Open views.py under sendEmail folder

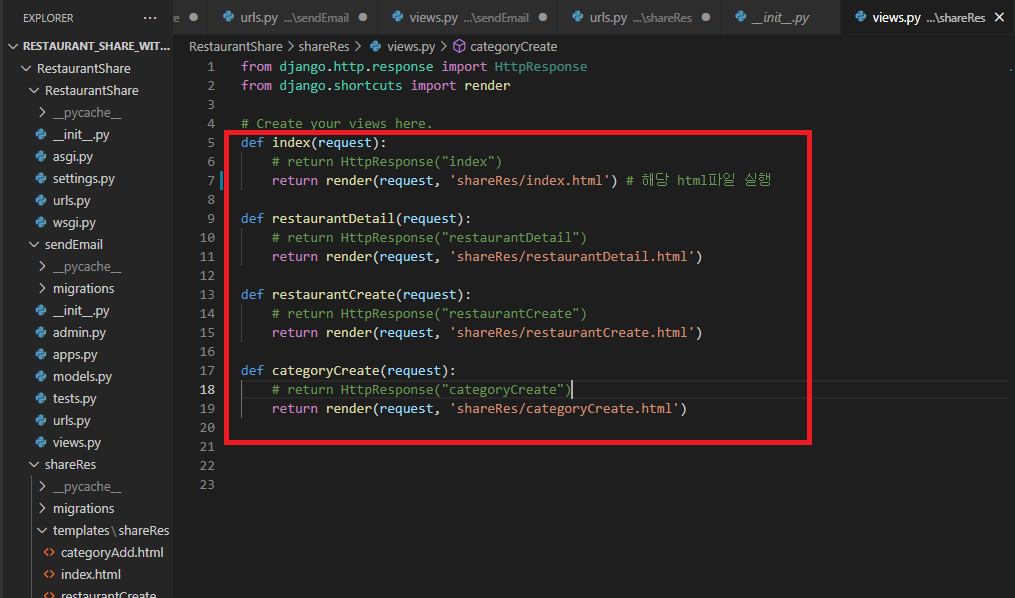76,443
